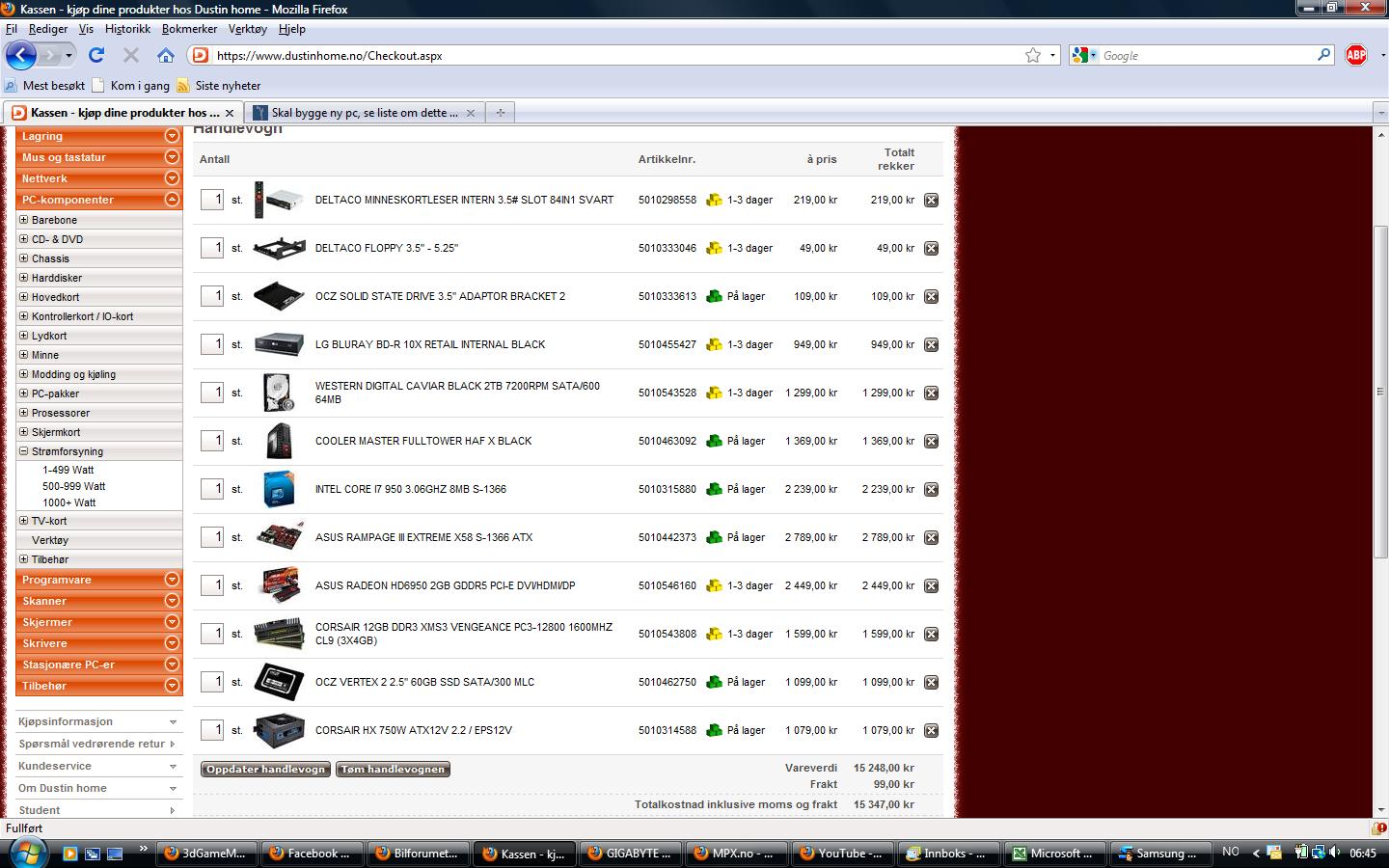Click delivery icon for CORSAIR 12GB DDR3
Viewport: 1389px width, 868px height.
pos(714,634)
